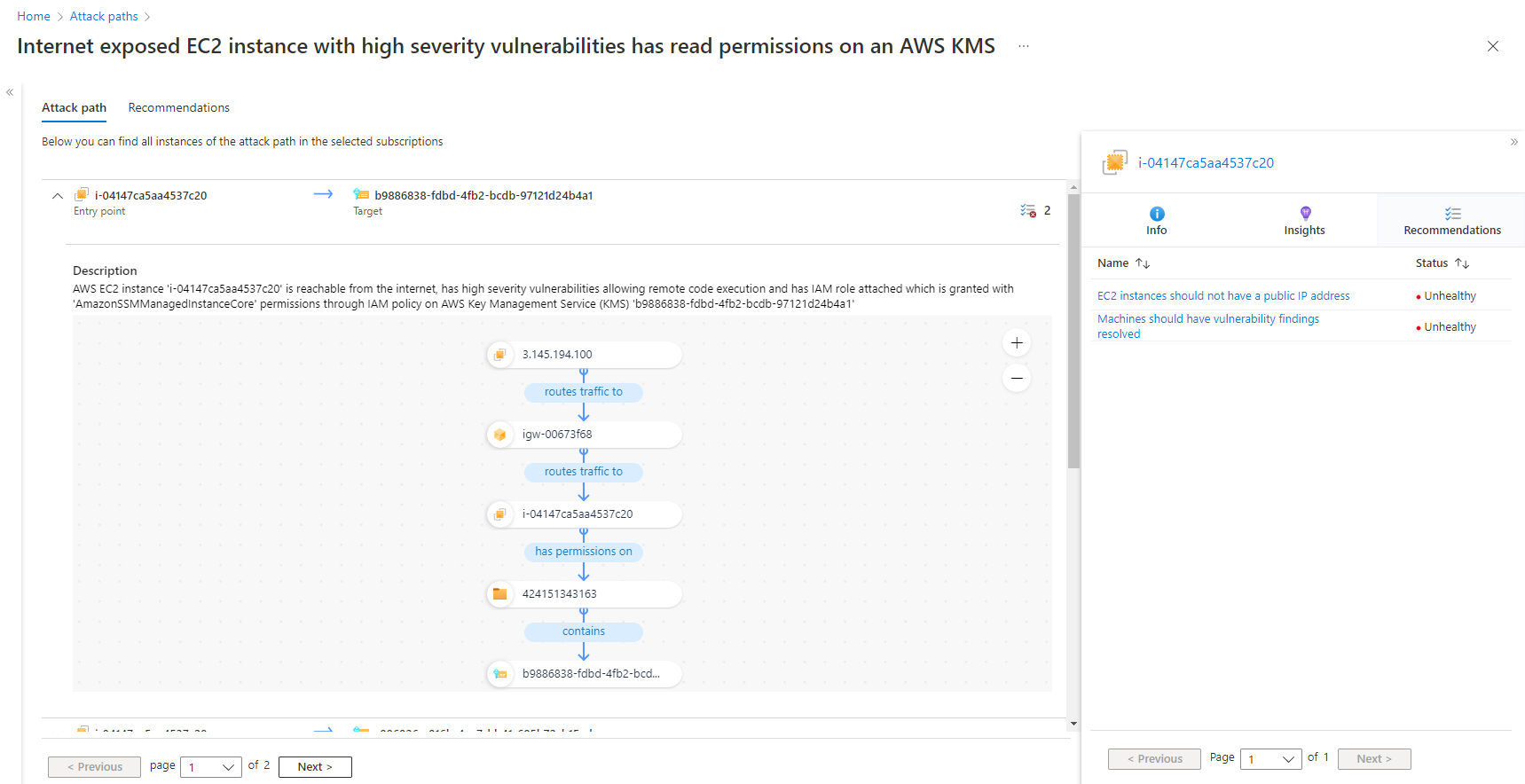Navigate to Attack paths breadcrumb
Screen dimensions: 1525x784
point(104,16)
